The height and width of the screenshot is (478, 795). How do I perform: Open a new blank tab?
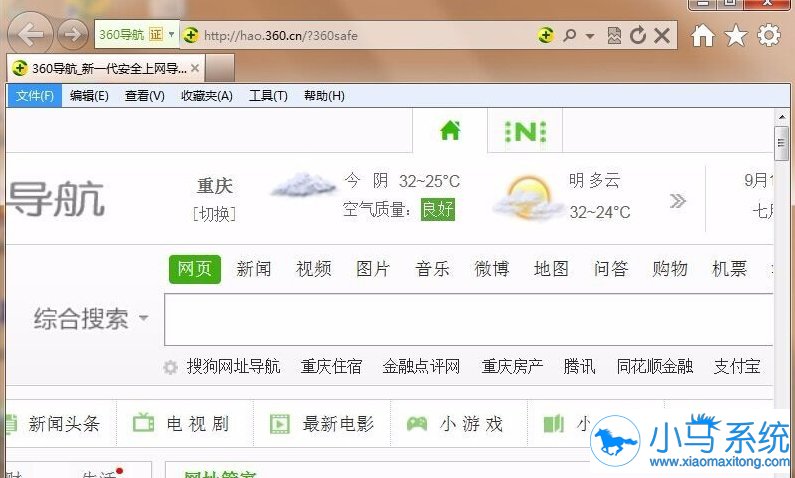pos(220,68)
